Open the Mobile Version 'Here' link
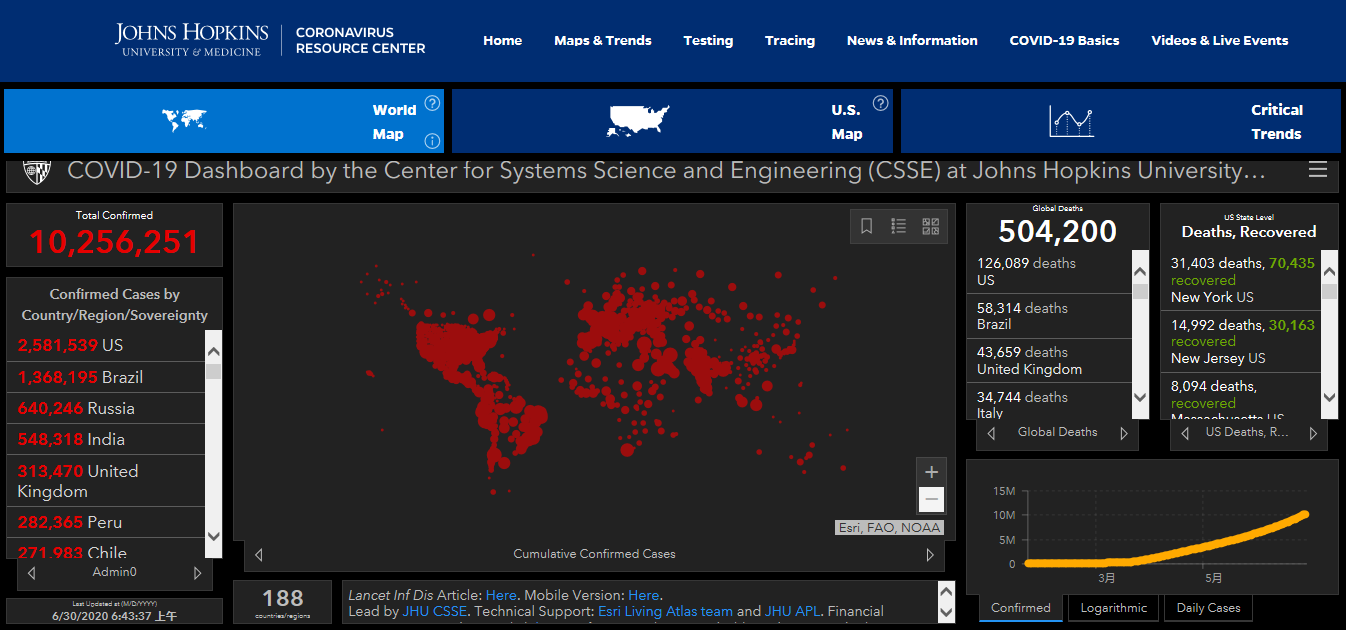Image resolution: width=1346 pixels, height=630 pixels. 644,596
